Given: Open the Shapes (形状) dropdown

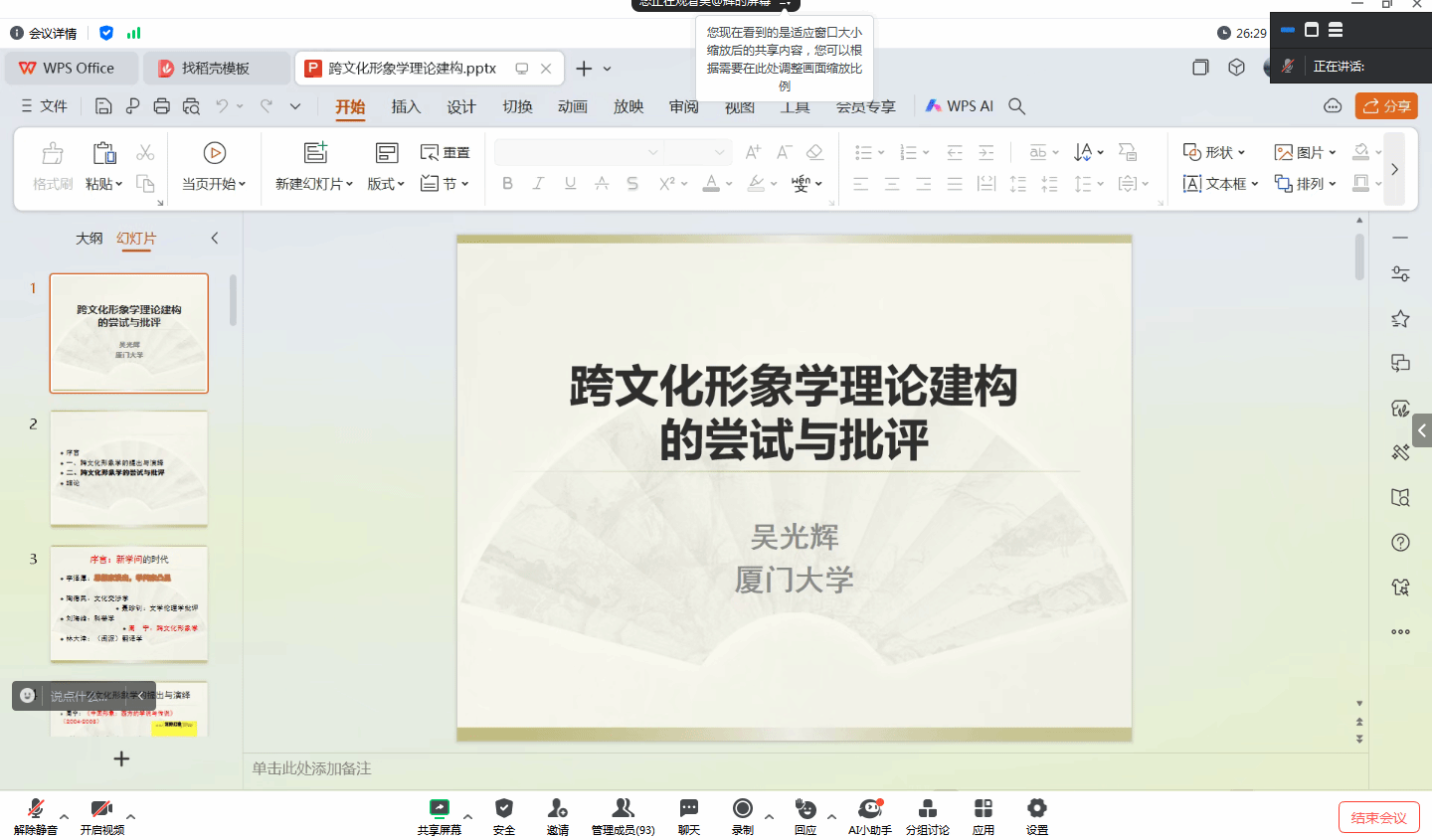Looking at the screenshot, I should pos(1214,152).
